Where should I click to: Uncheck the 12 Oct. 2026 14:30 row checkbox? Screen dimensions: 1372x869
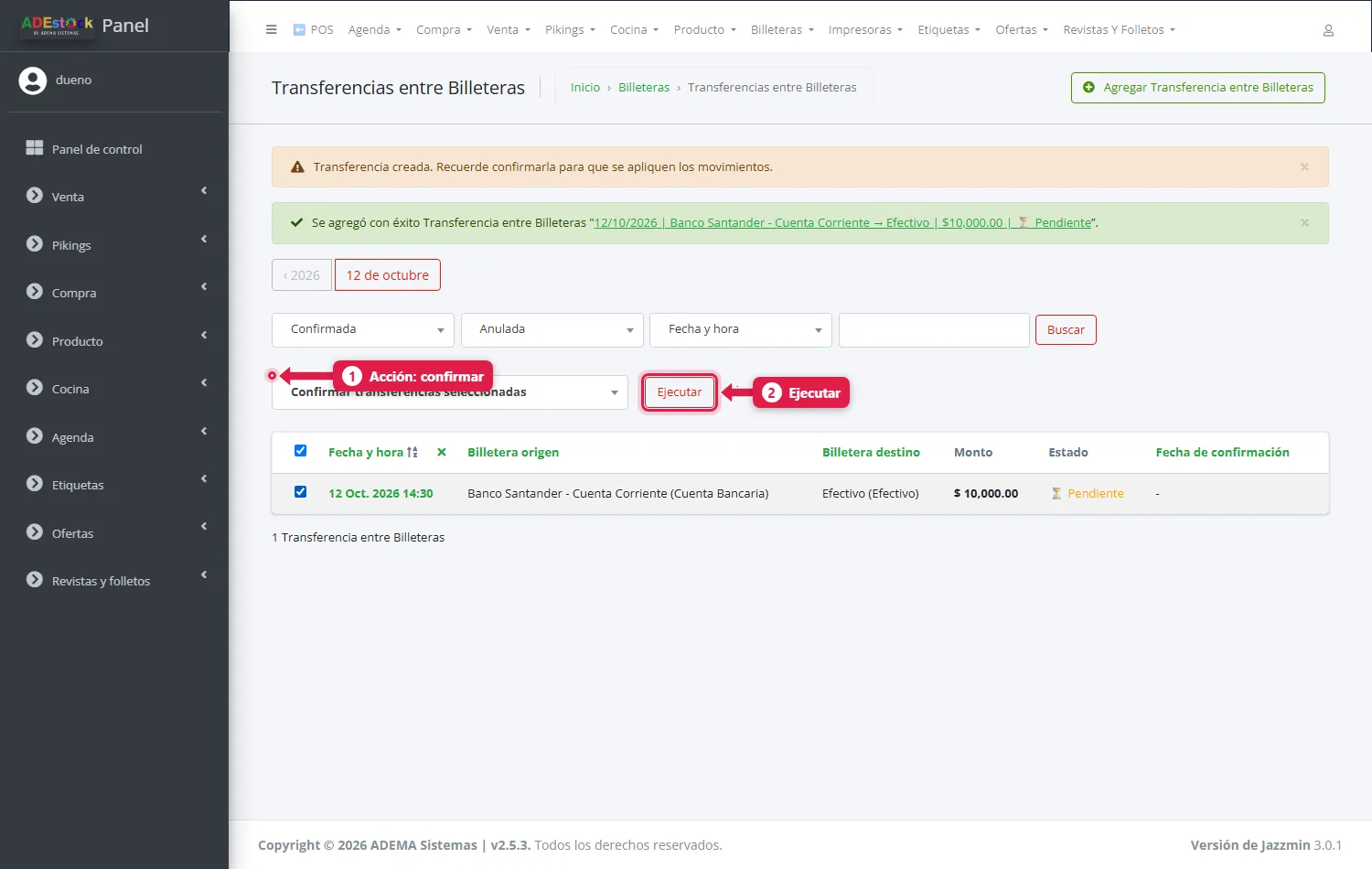click(300, 491)
